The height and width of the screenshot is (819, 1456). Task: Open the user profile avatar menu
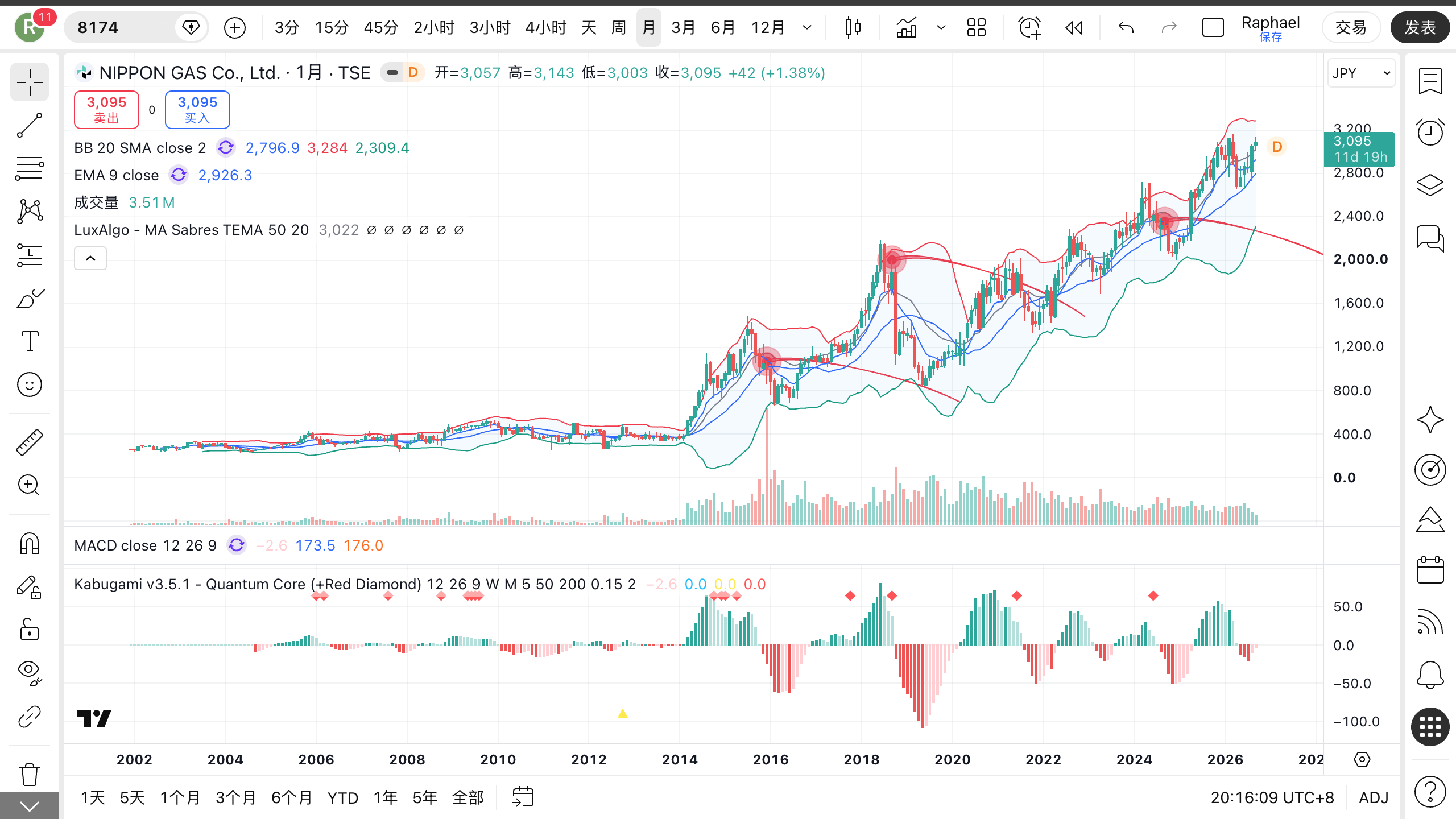[x=30, y=27]
